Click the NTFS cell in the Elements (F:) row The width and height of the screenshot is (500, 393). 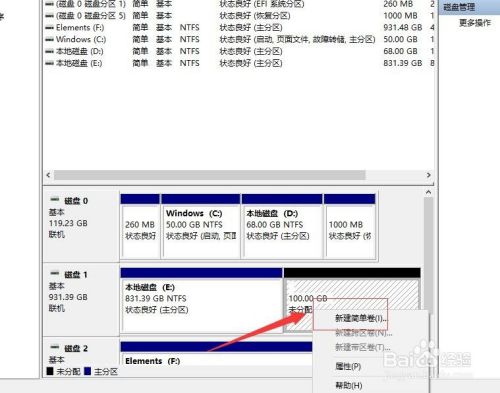190,28
